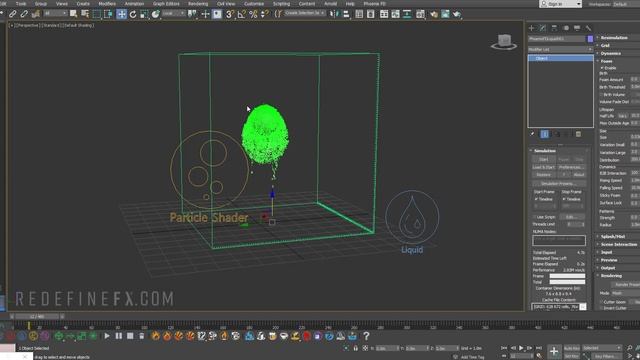Toggle the Invert Cutter checkbox

tap(602, 308)
